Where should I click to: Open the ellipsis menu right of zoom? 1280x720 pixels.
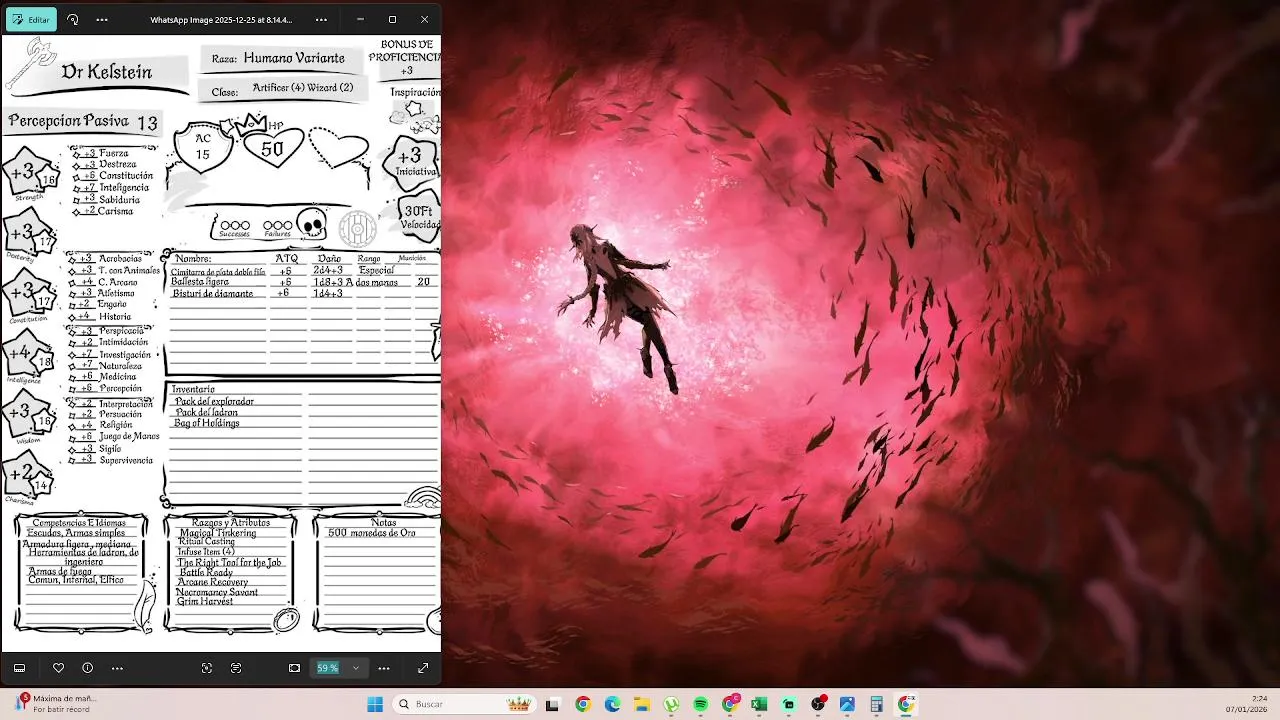point(384,668)
